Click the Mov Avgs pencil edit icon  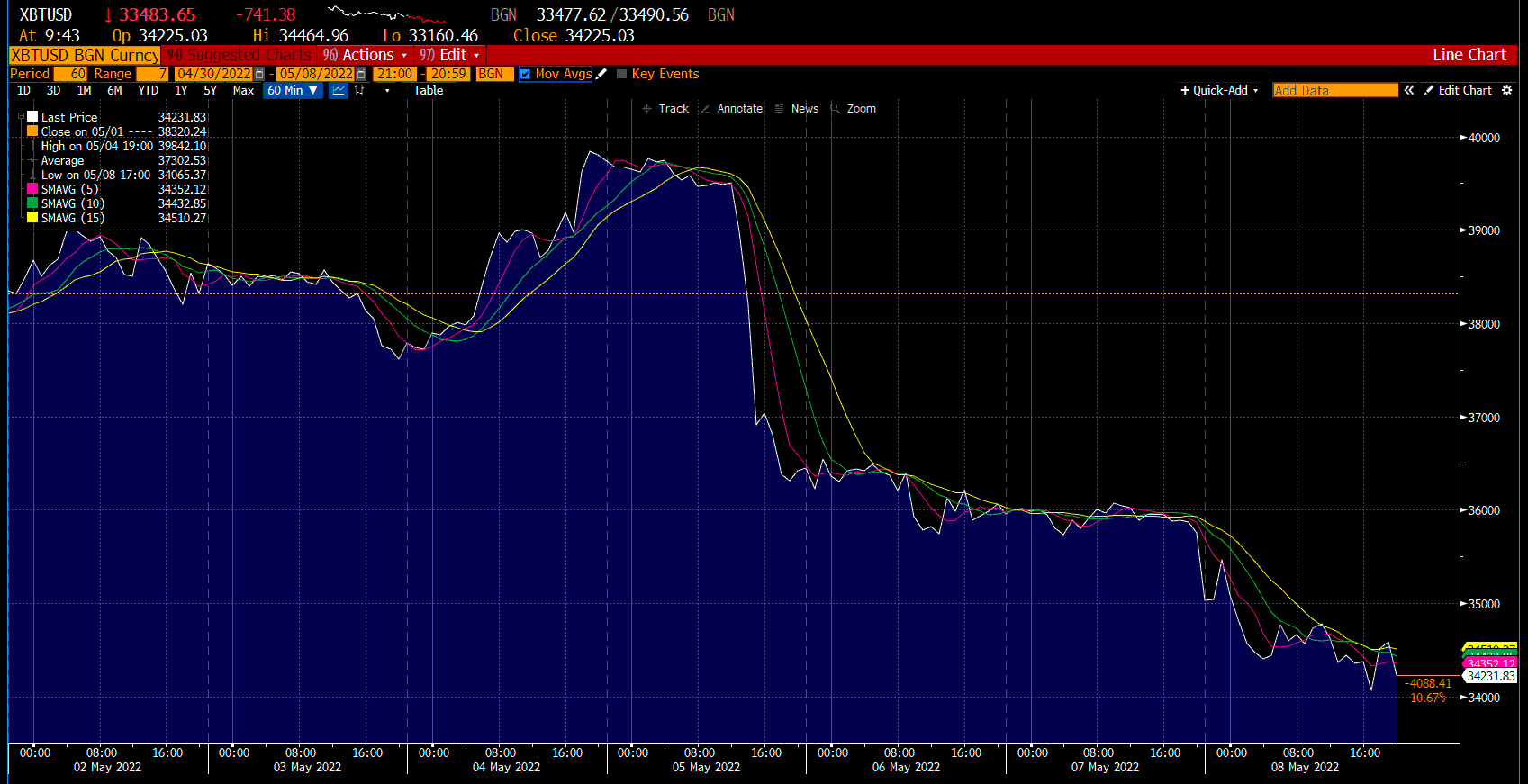tap(601, 74)
